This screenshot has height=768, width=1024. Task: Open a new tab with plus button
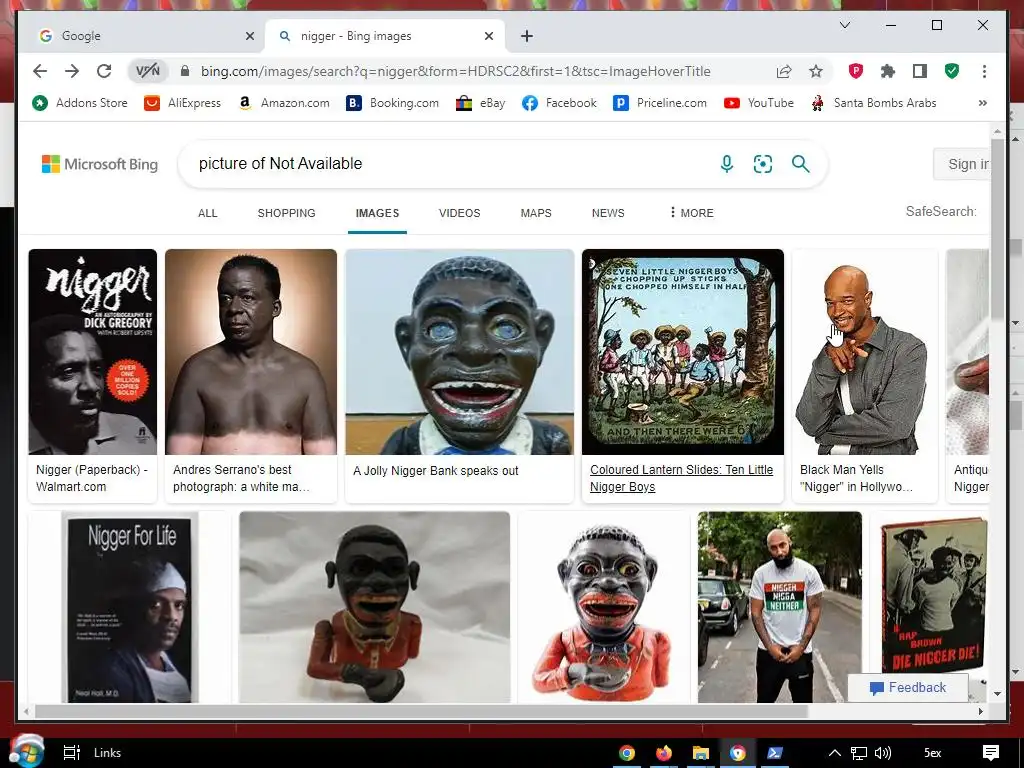(x=527, y=36)
